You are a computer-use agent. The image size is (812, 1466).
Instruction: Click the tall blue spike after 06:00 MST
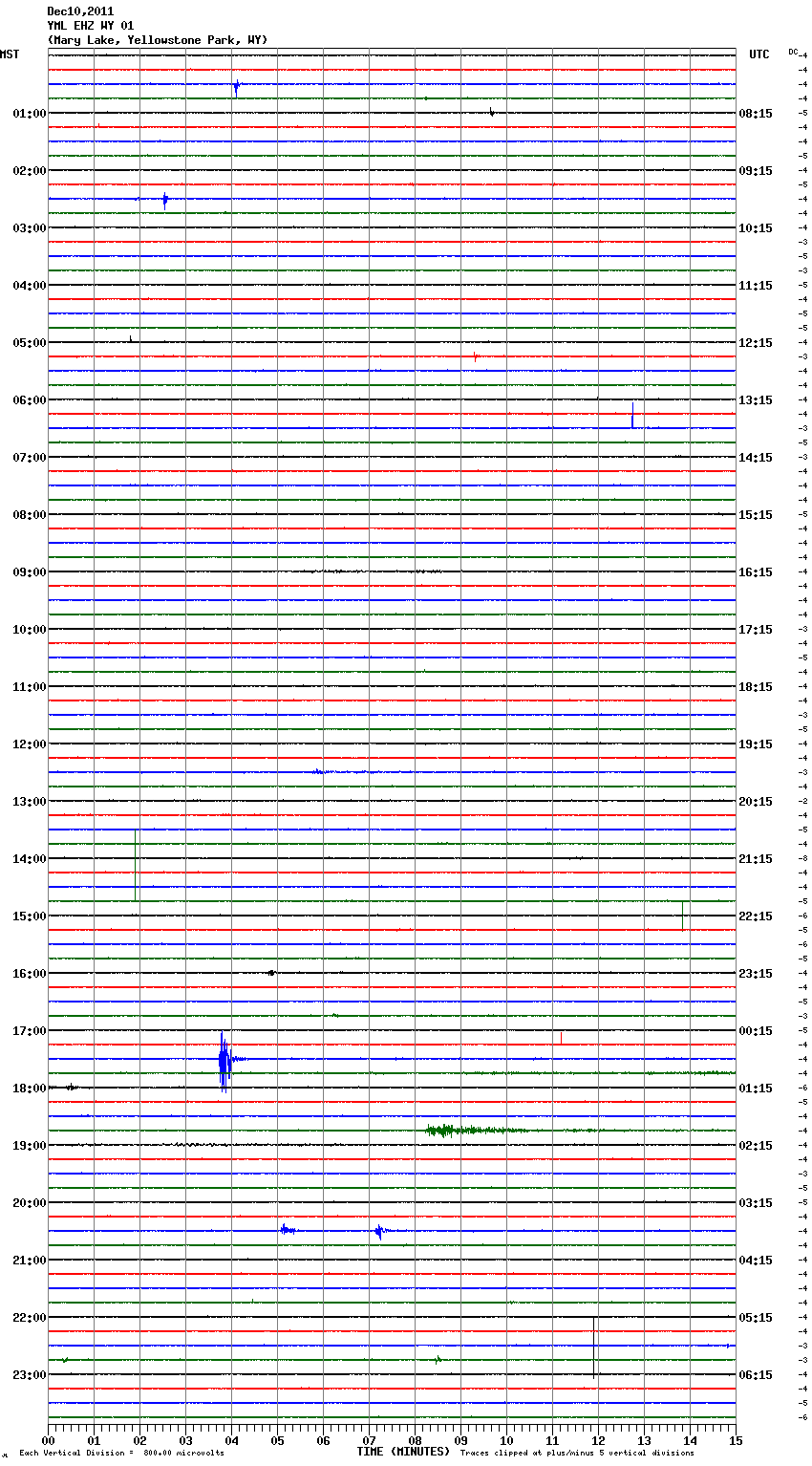point(632,417)
